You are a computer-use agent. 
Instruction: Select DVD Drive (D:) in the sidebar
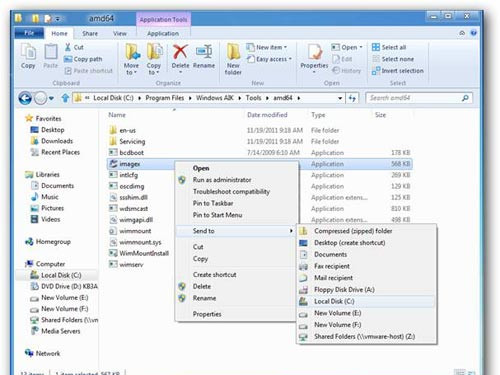point(64,286)
